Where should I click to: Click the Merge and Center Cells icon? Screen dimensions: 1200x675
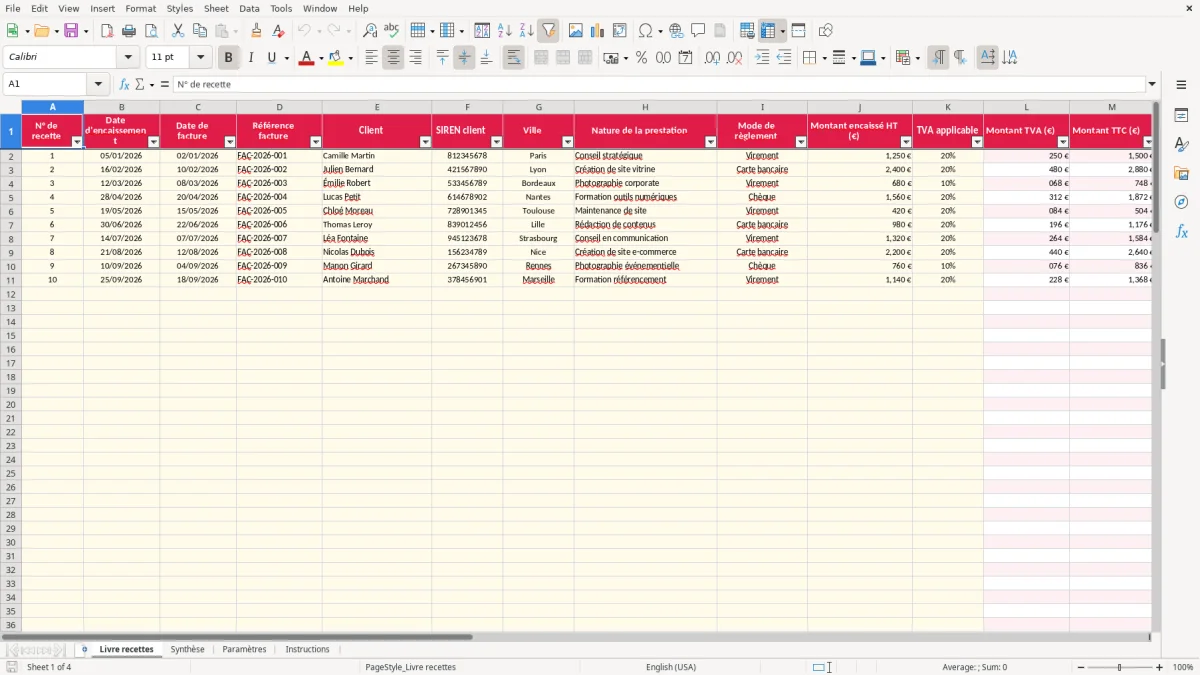(541, 58)
